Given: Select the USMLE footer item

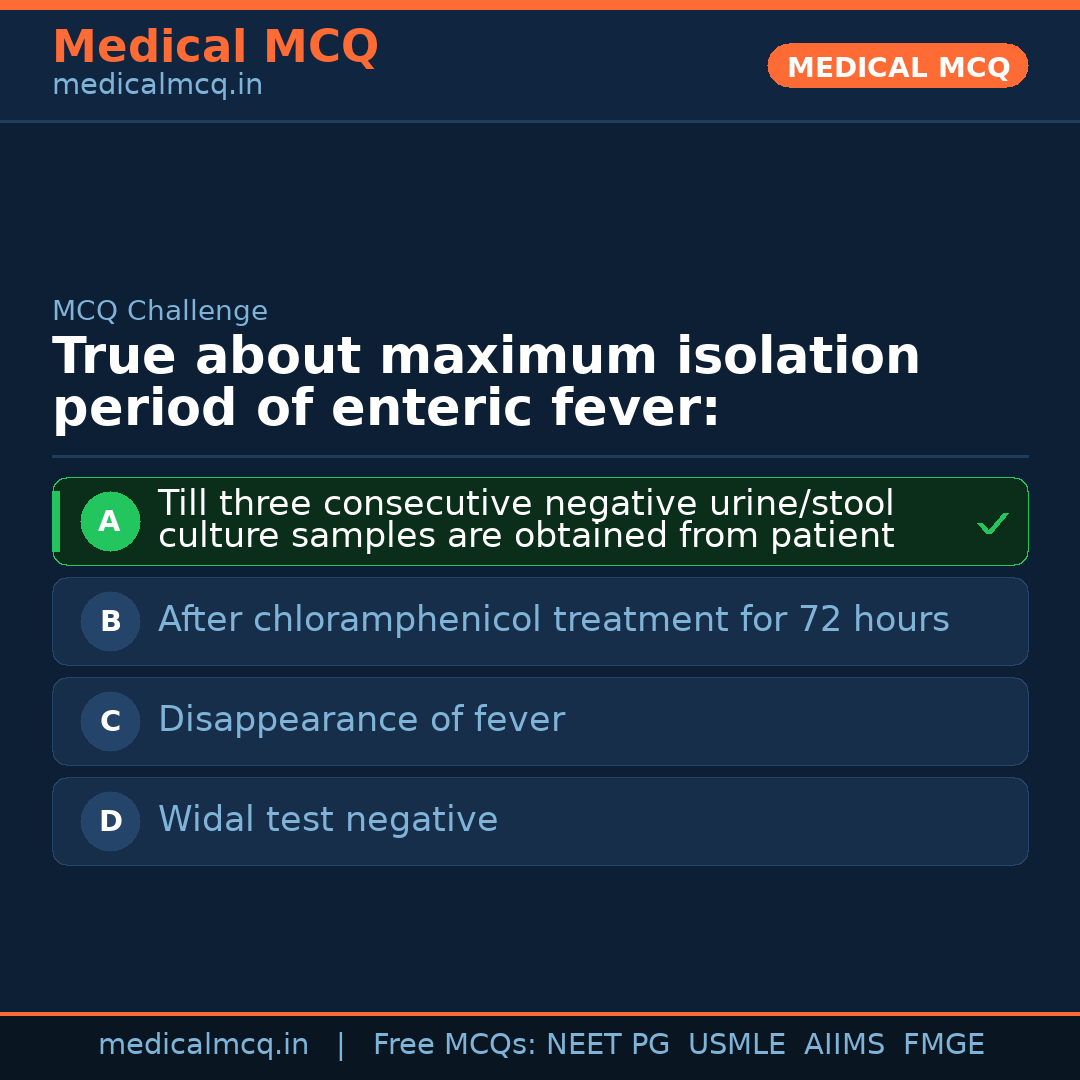Looking at the screenshot, I should pyautogui.click(x=736, y=1045).
